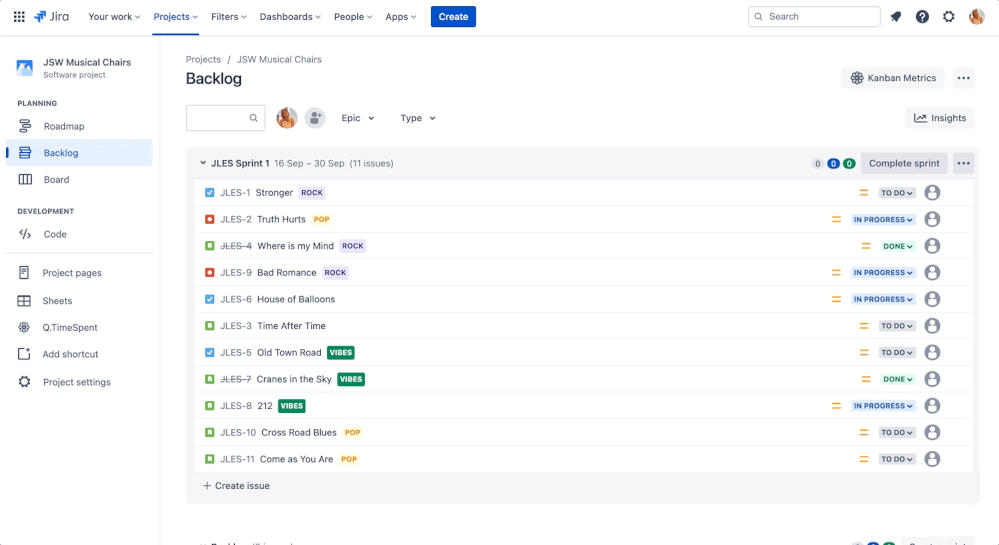This screenshot has width=999, height=545.
Task: Filter by the user avatar next to search
Action: pyautogui.click(x=287, y=118)
